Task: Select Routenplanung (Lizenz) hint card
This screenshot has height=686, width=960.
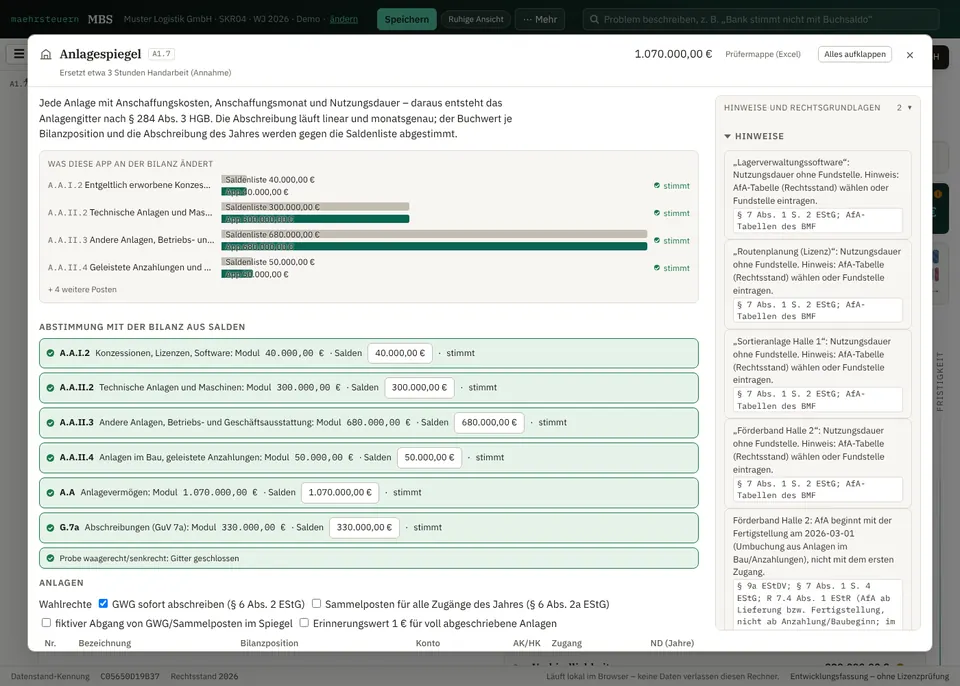Action: point(817,284)
